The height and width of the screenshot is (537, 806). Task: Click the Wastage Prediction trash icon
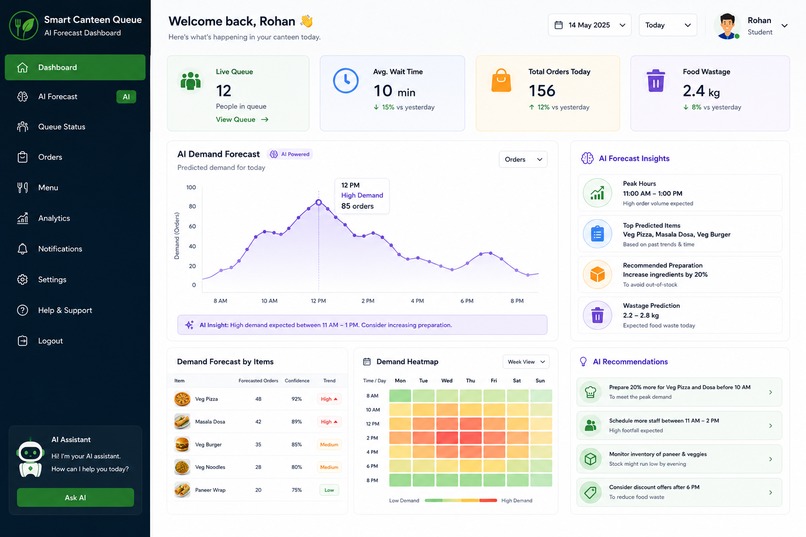pos(597,314)
